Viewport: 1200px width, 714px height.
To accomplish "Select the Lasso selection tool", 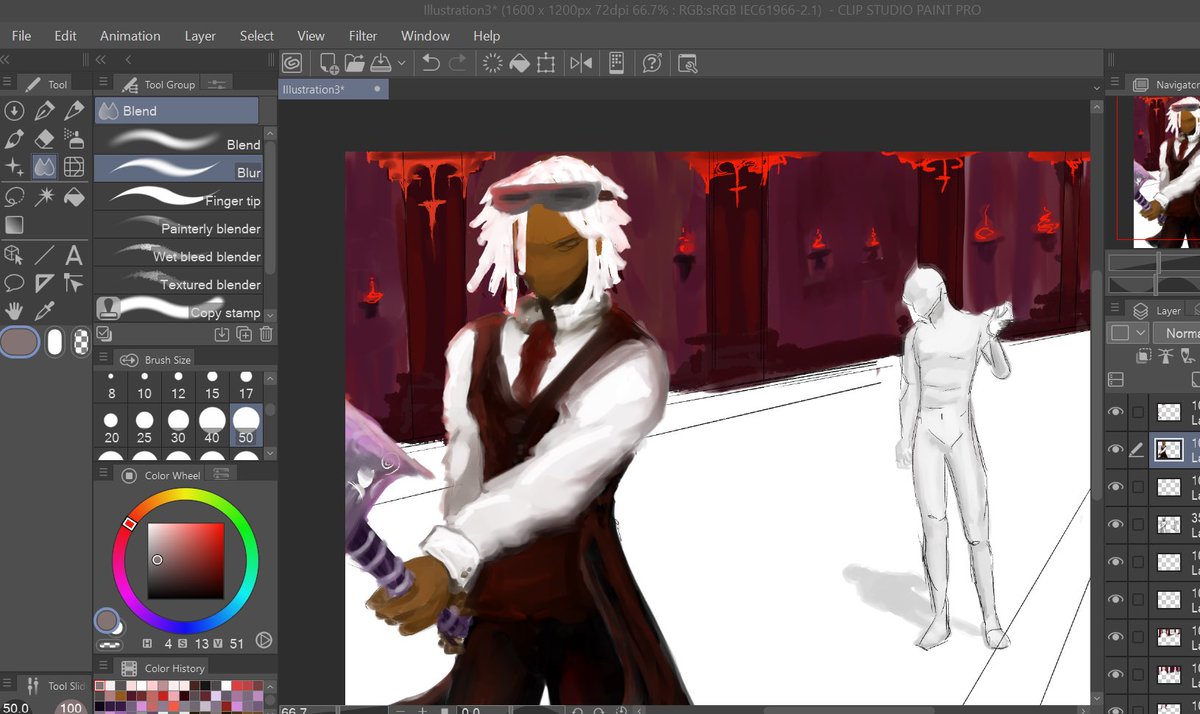I will point(14,196).
